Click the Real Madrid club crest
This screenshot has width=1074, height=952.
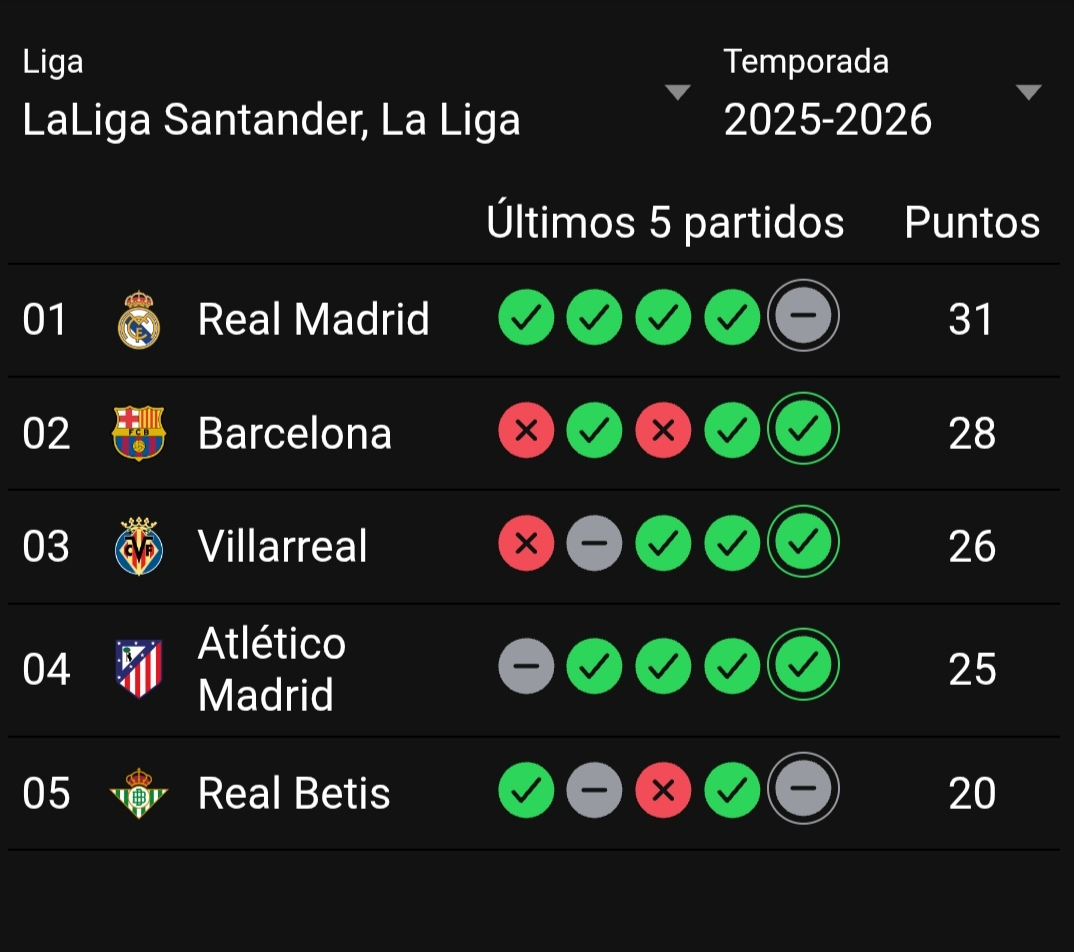click(138, 320)
